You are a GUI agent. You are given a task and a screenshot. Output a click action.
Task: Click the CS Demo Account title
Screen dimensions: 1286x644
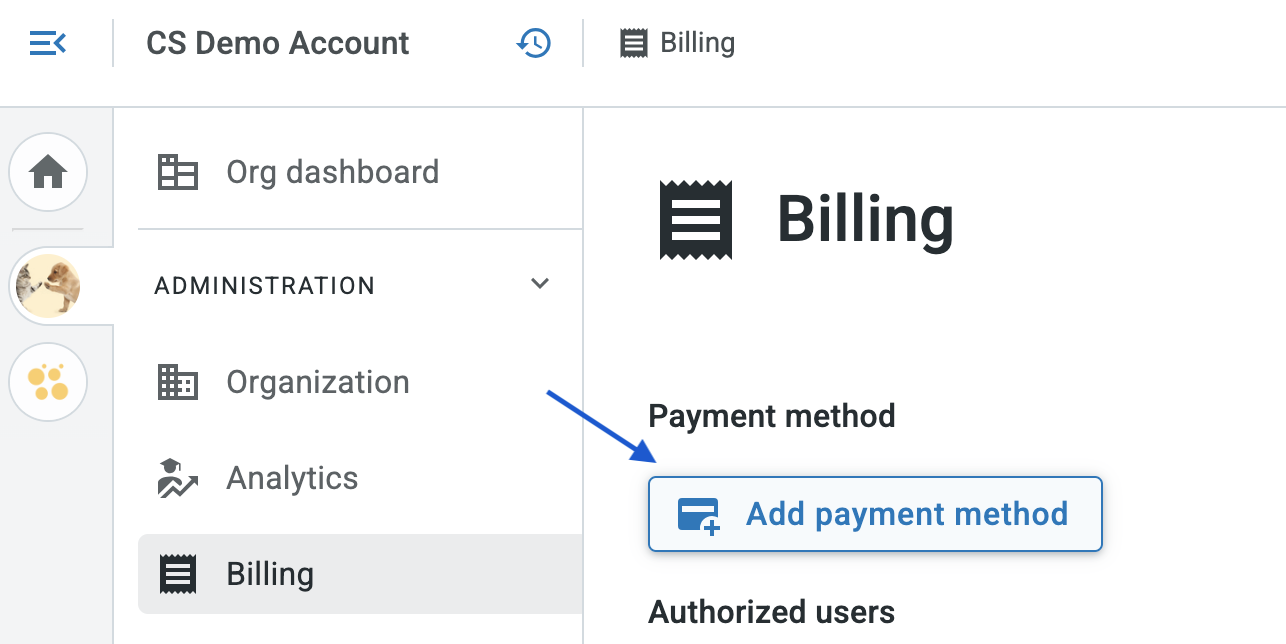tap(278, 43)
